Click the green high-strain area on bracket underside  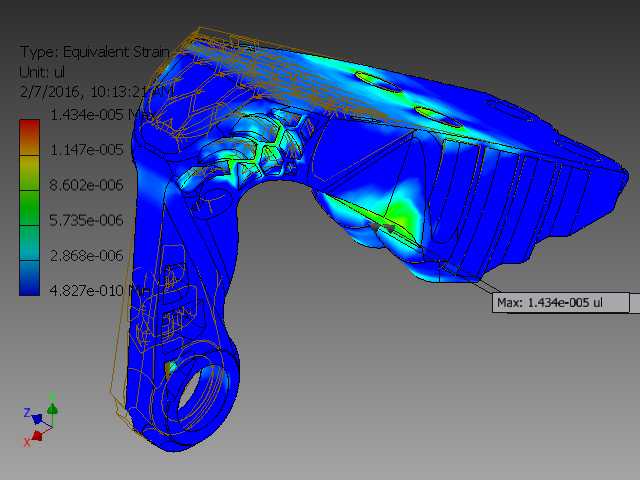point(402,214)
